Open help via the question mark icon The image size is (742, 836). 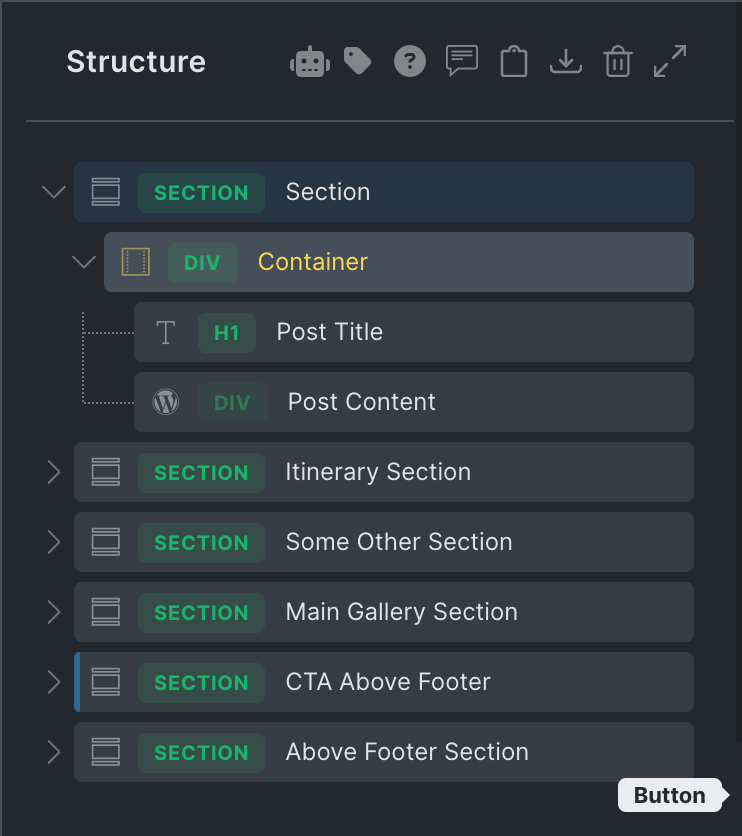tap(409, 62)
